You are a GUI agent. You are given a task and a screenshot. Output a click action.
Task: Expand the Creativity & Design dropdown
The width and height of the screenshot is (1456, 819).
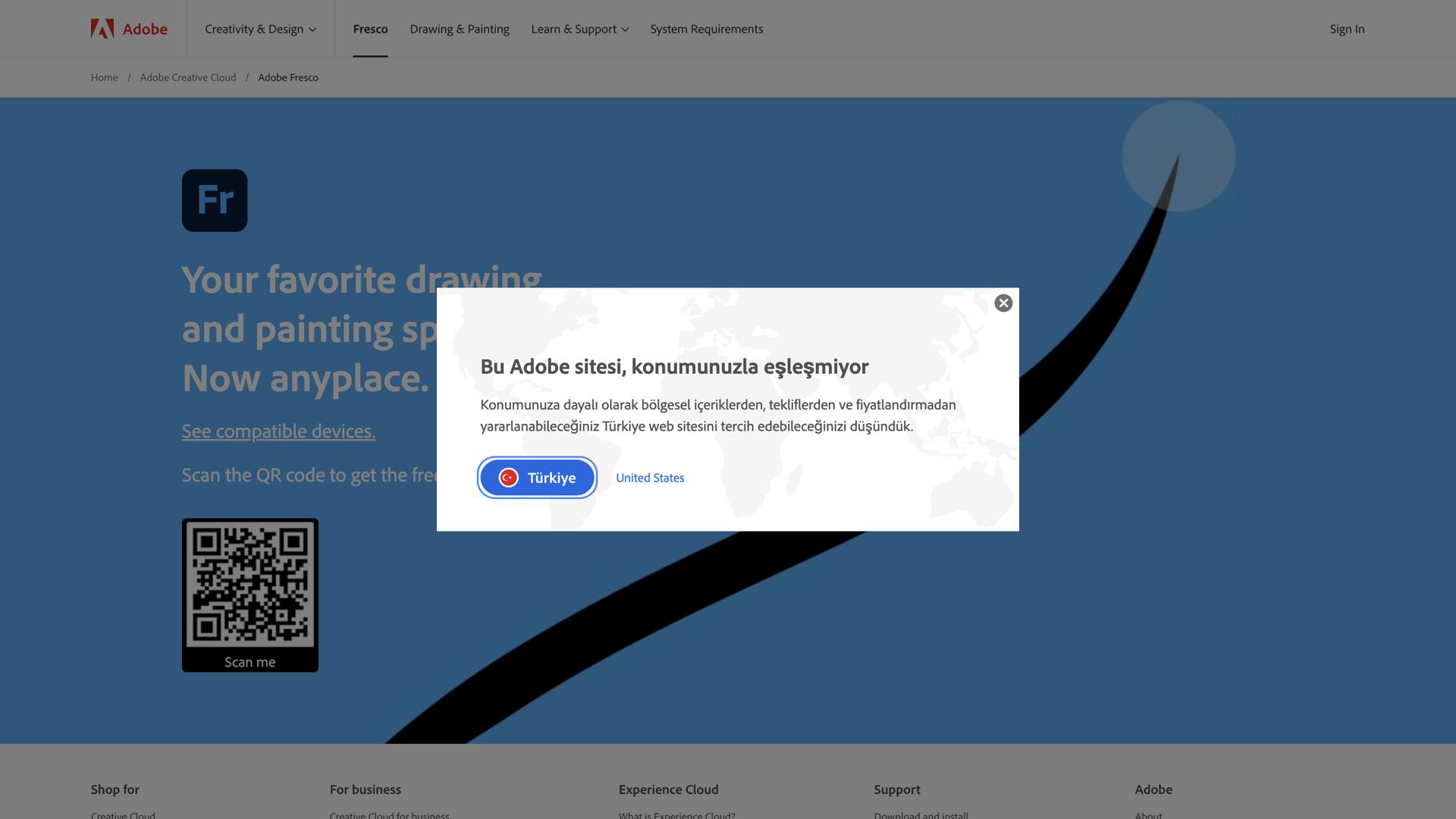(260, 29)
